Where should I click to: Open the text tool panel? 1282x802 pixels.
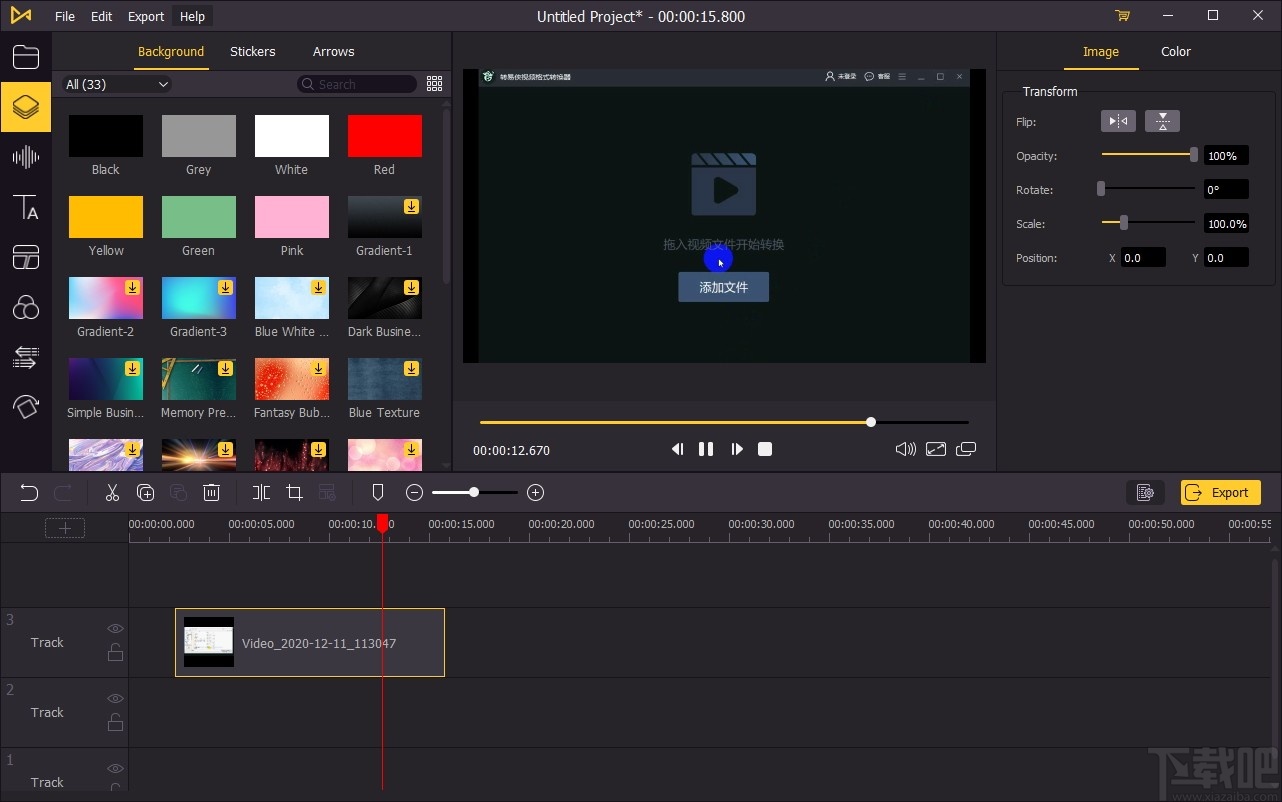tap(26, 208)
